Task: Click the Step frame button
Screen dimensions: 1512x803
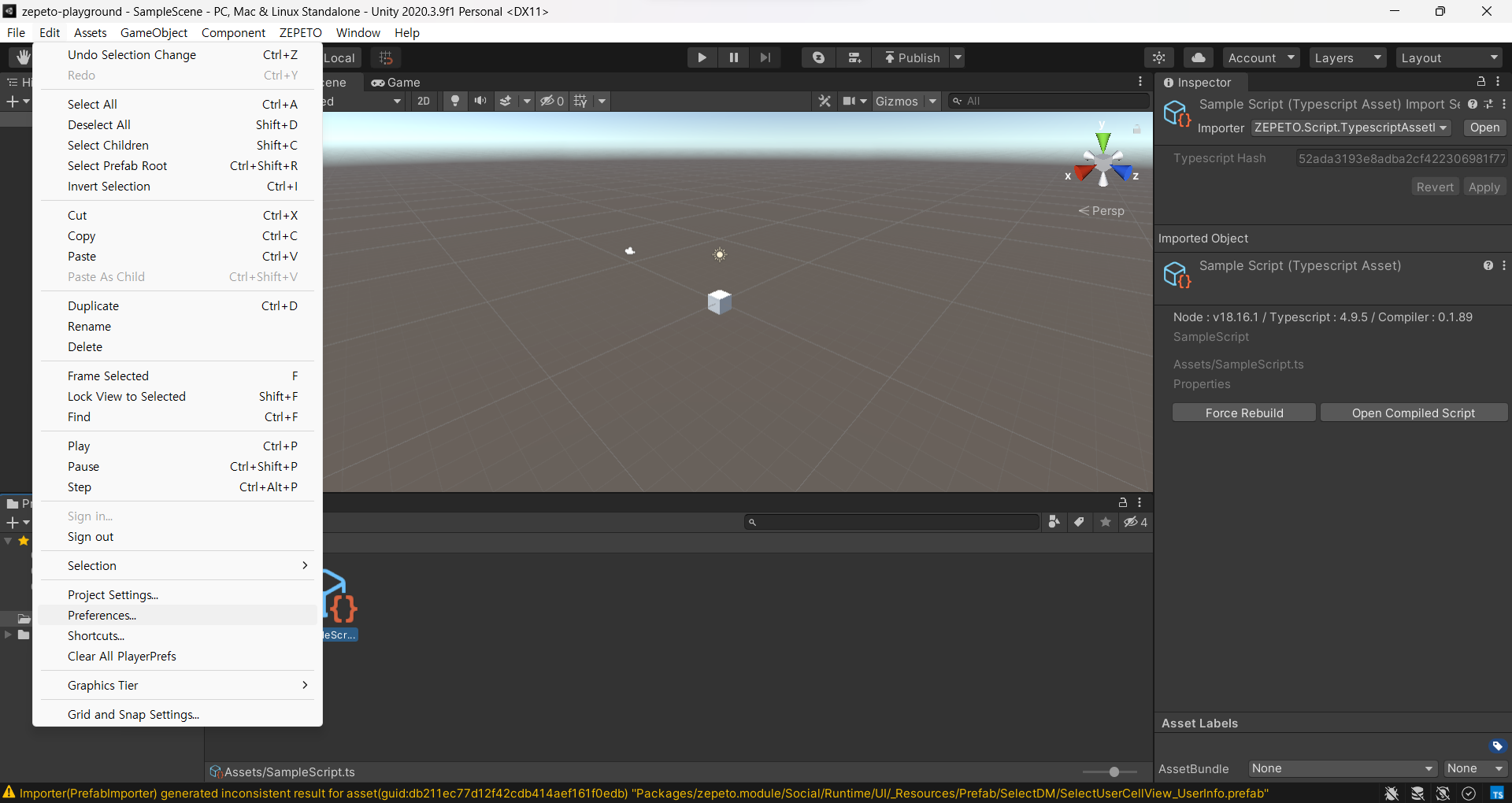Action: point(765,57)
